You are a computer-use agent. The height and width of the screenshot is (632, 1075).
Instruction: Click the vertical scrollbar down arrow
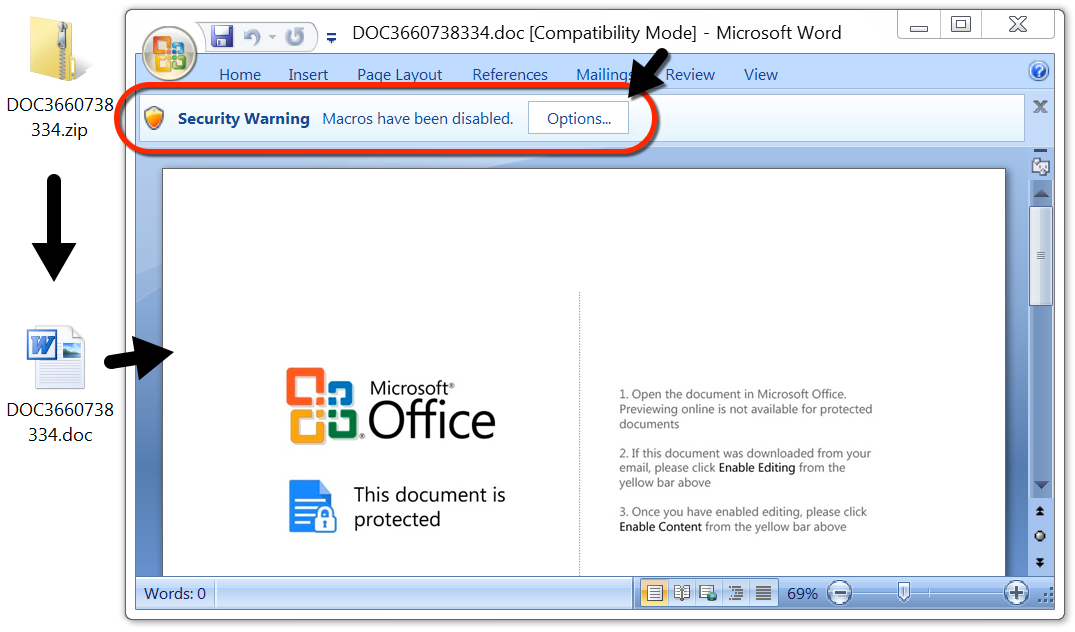click(1041, 485)
